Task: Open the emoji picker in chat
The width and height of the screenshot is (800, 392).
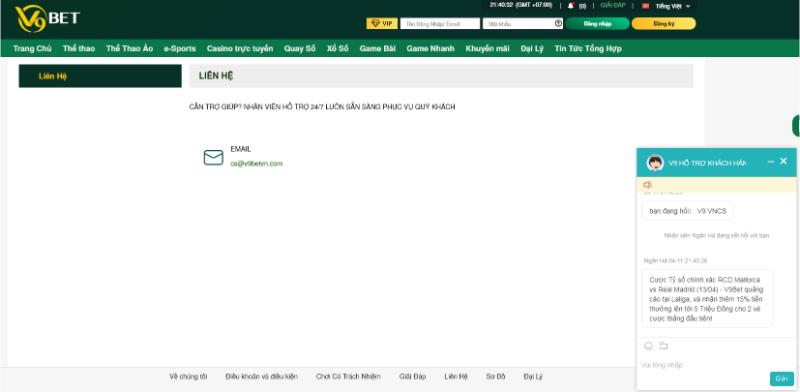Action: pos(648,346)
